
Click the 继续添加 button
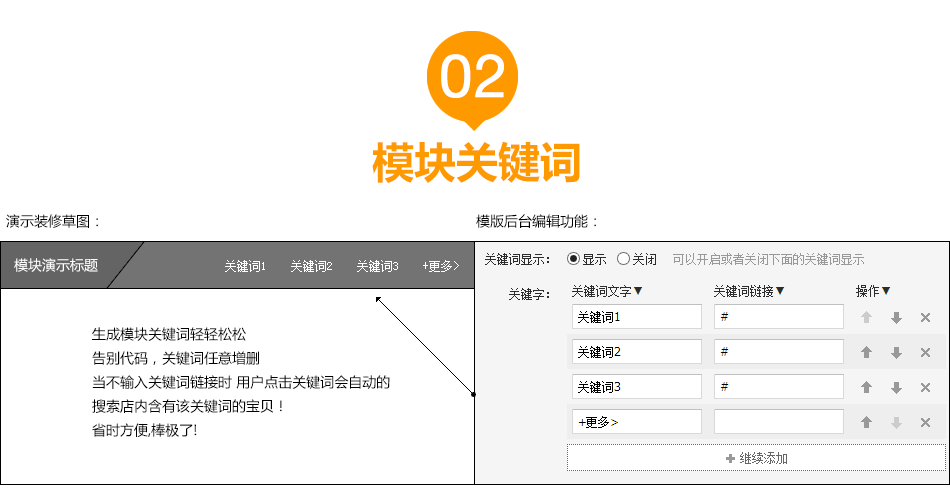756,458
